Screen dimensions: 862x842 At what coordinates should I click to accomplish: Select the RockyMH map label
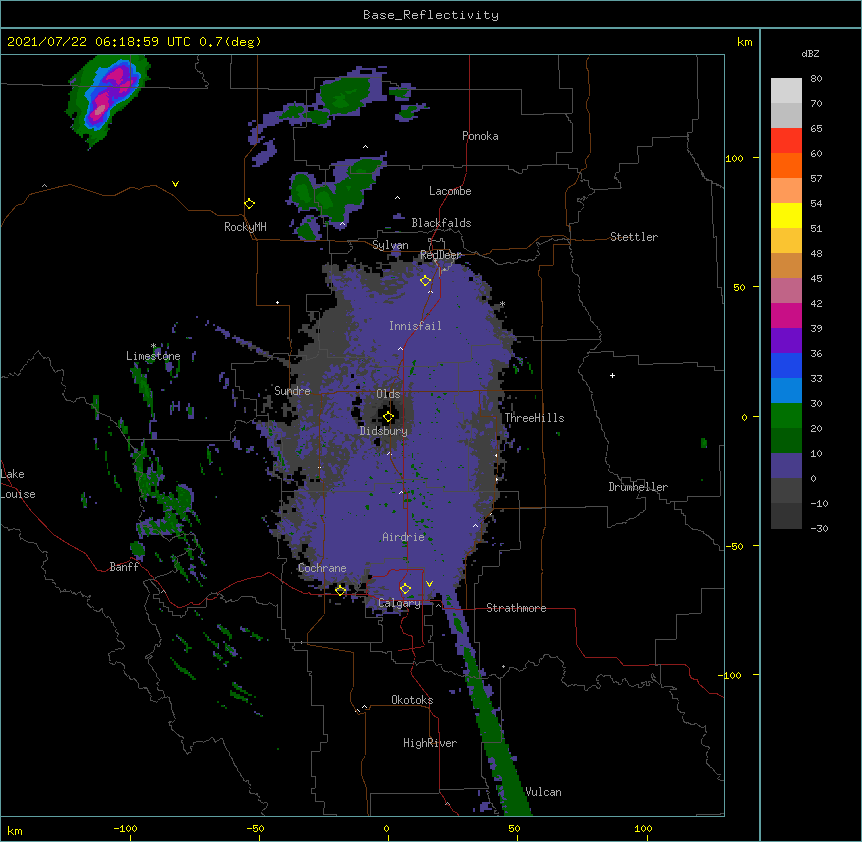245,227
